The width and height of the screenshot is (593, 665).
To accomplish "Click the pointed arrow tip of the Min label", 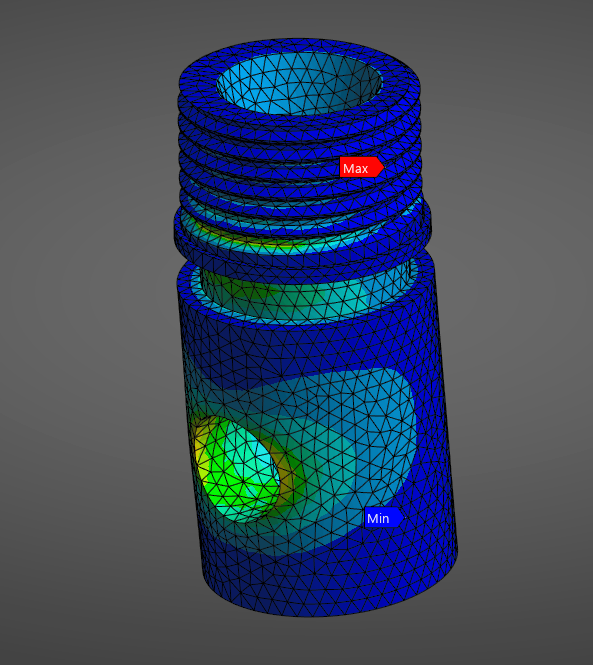I will click(402, 518).
